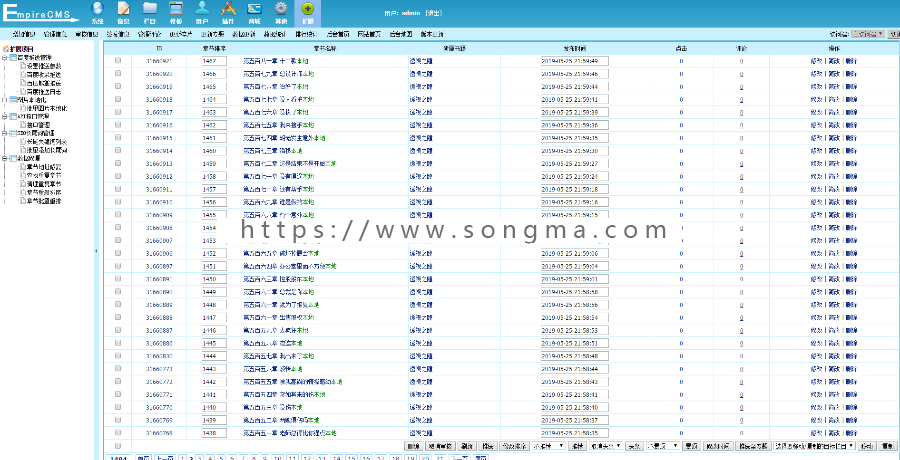Viewport: 900px width, 460px height.
Task: Open 后台首页 in the submenu bar
Action: [x=338, y=34]
